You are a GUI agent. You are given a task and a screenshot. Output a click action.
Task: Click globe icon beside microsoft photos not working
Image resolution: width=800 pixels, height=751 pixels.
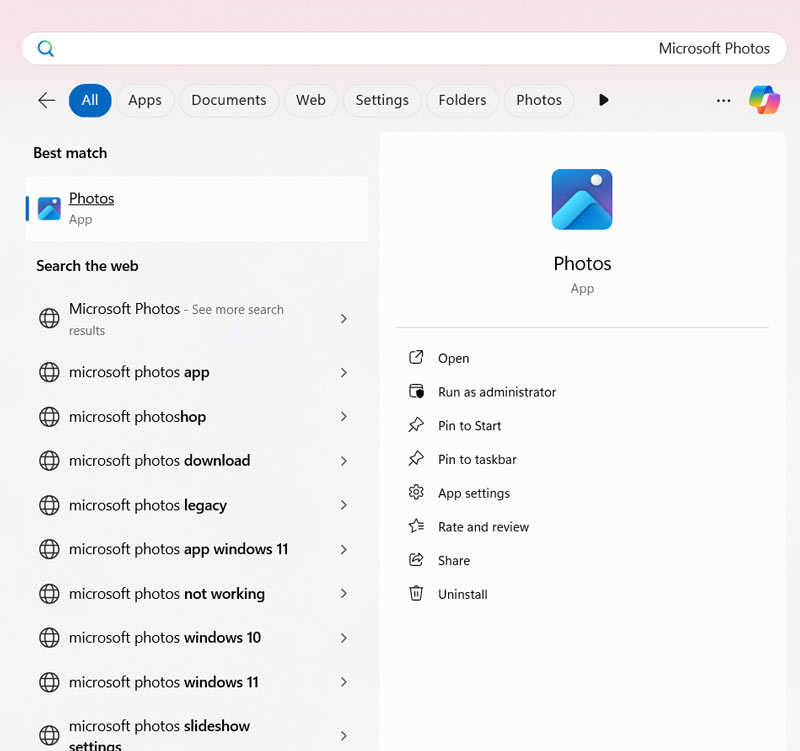(x=49, y=594)
